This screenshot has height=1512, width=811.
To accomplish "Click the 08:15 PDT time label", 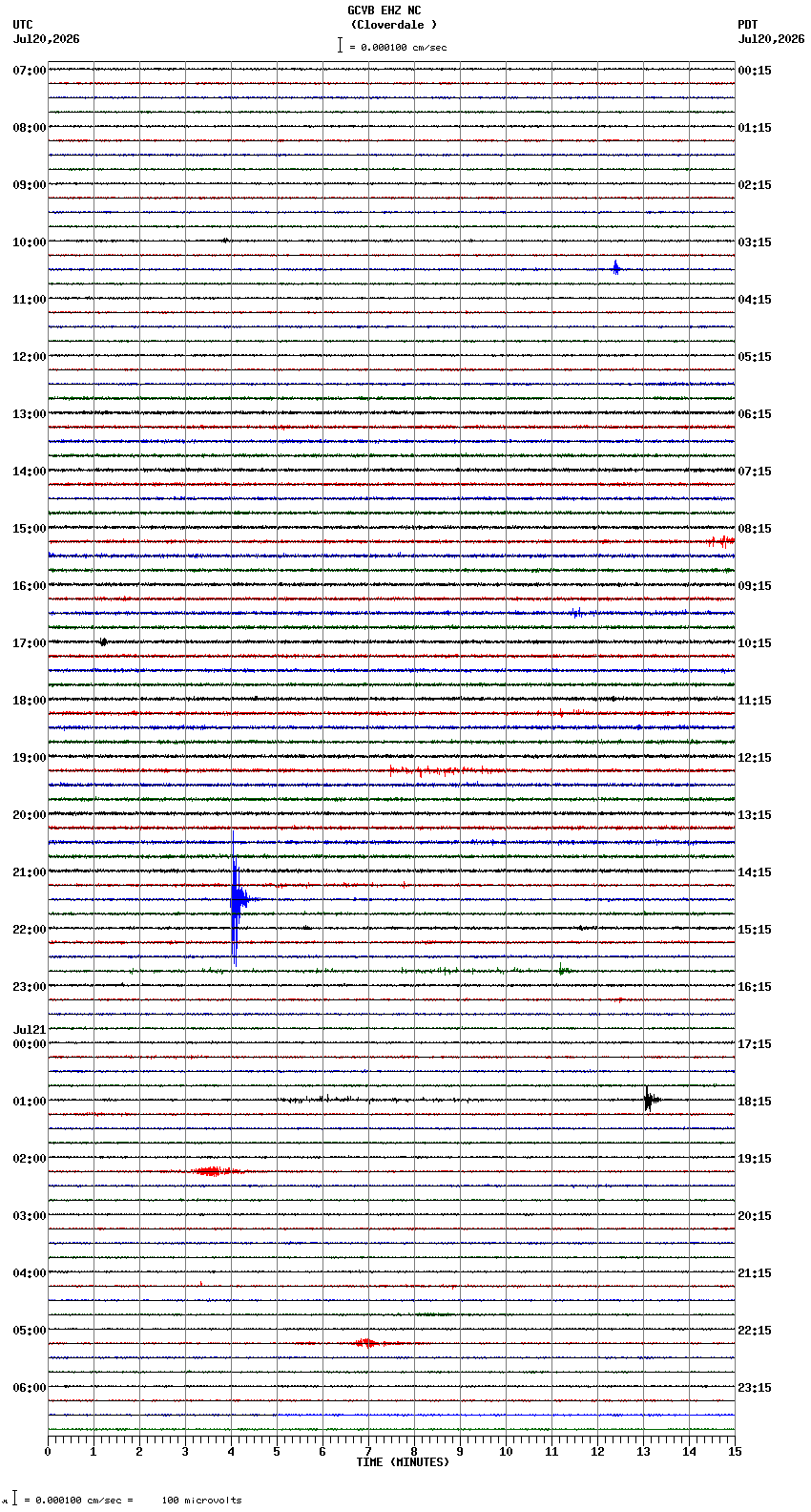I will click(755, 529).
